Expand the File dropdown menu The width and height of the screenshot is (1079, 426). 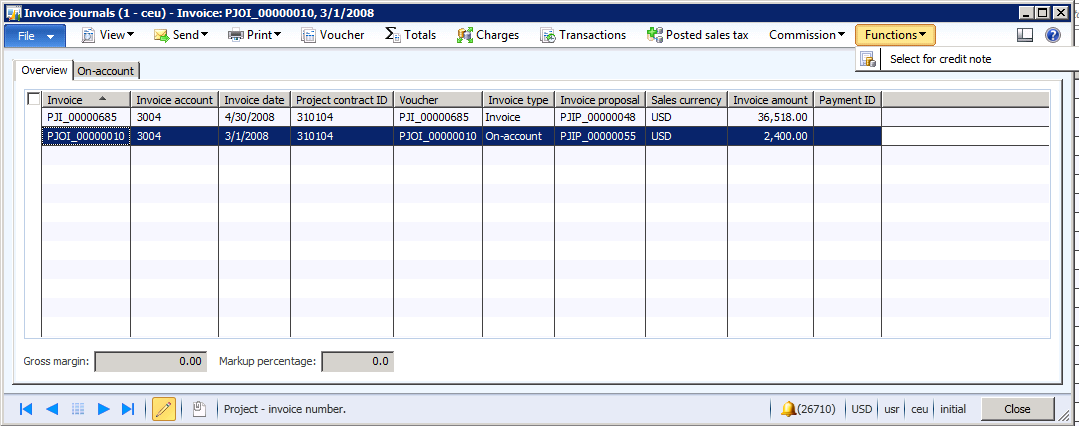click(35, 35)
